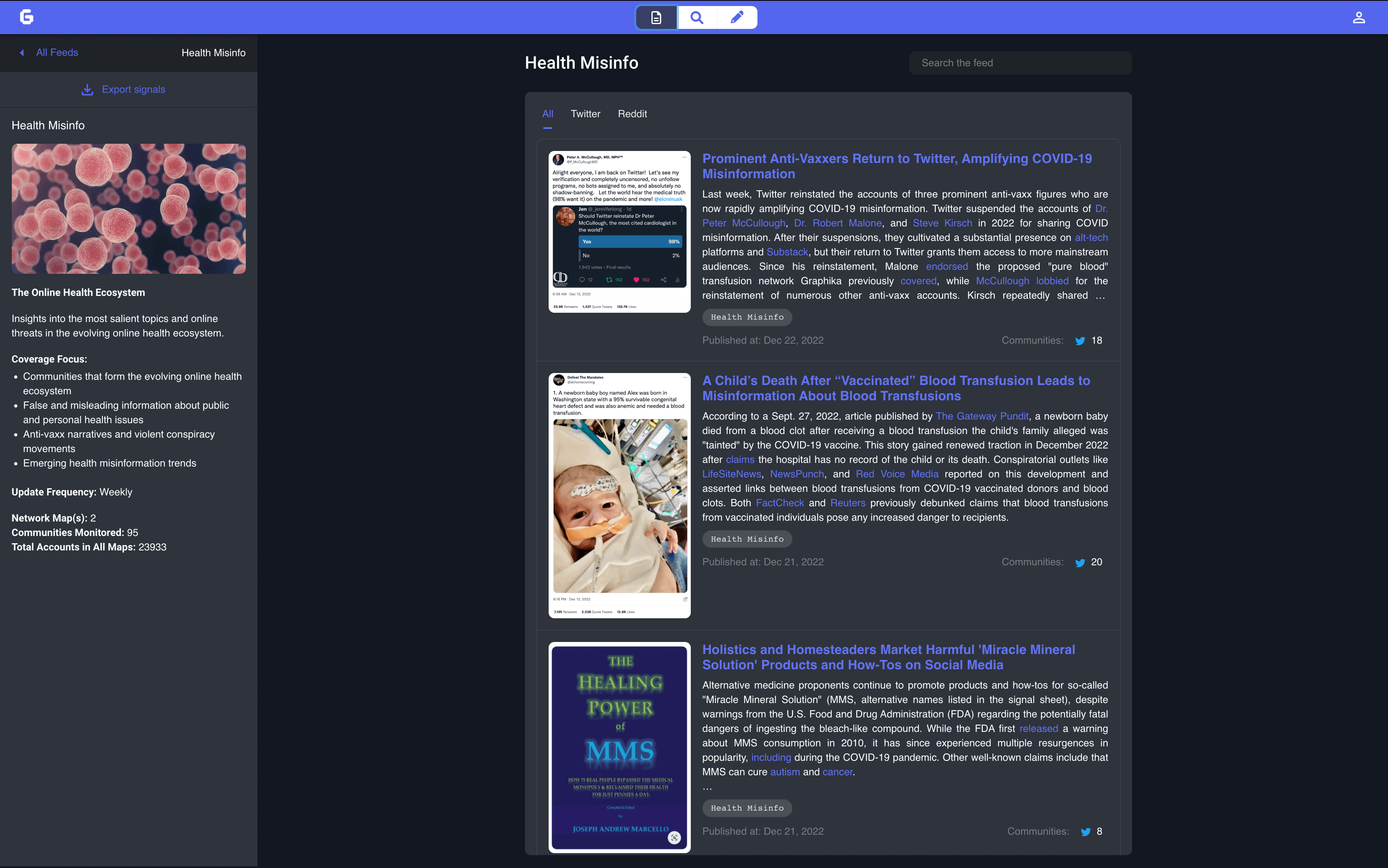The height and width of the screenshot is (868, 1388).
Task: Follow the NewsPunch link
Action: (796, 474)
